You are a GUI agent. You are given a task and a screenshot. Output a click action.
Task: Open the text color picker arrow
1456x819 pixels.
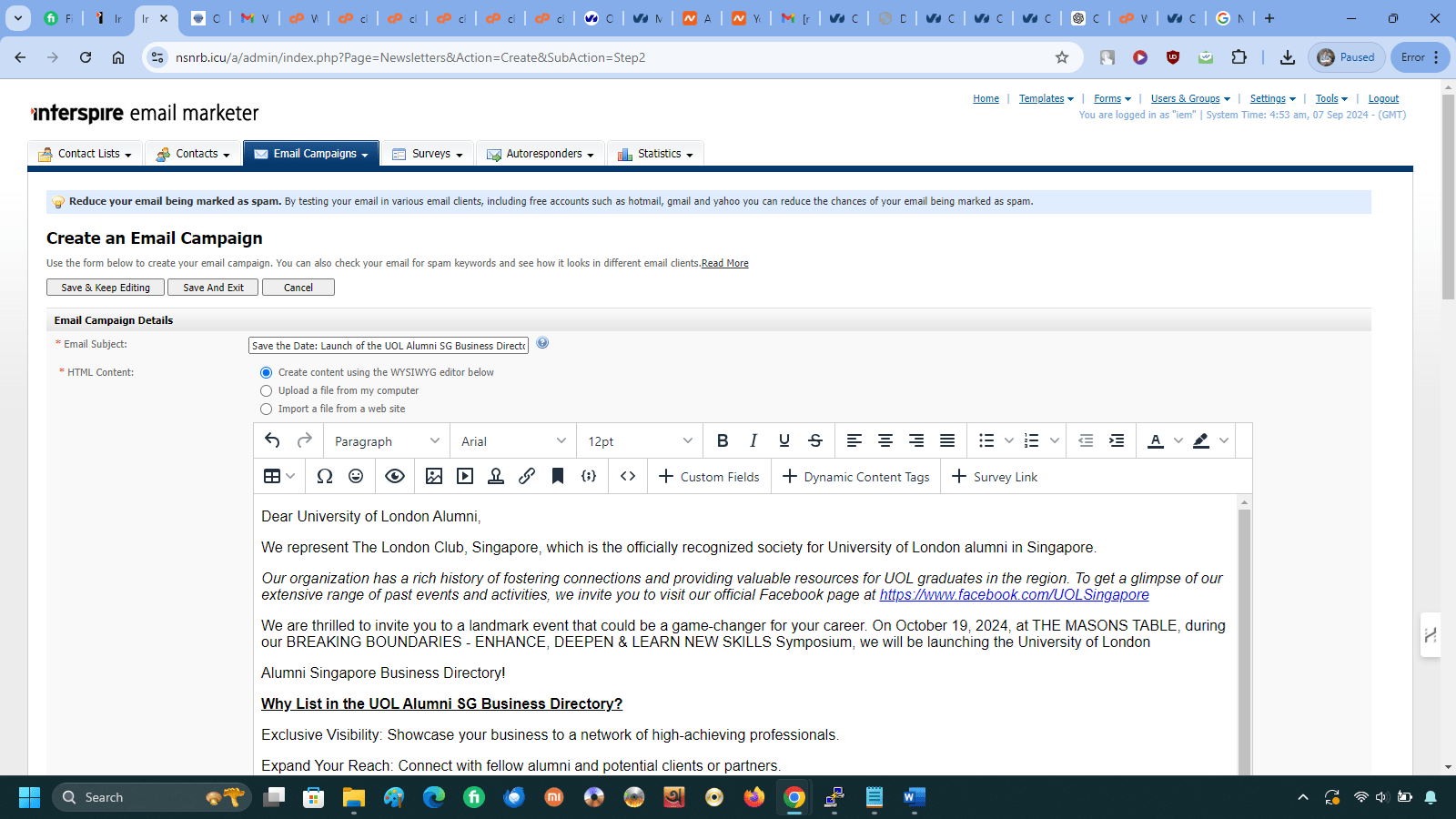(1178, 440)
